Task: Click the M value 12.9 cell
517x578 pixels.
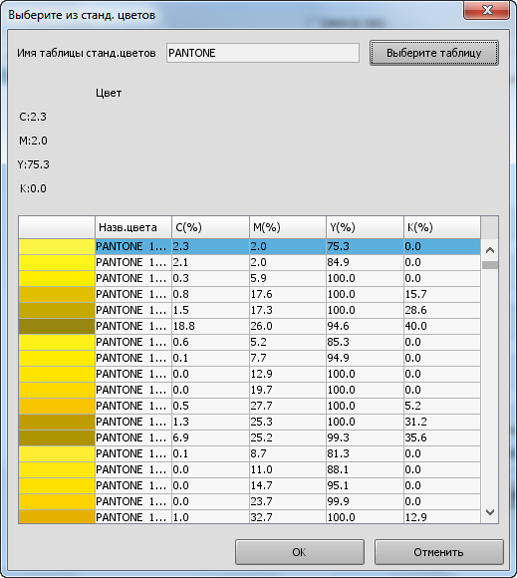Action: (x=288, y=374)
